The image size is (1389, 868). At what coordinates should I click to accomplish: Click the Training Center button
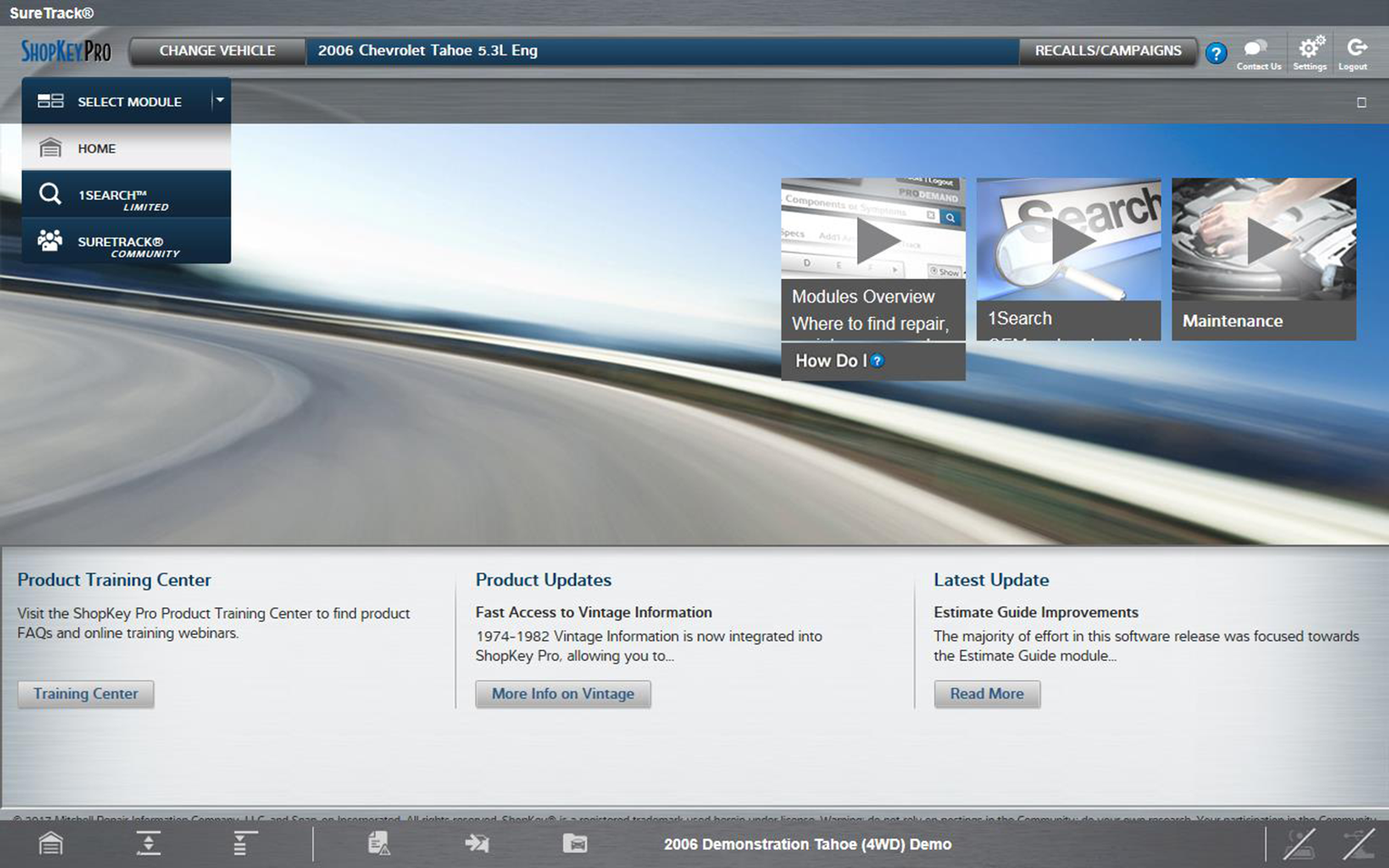[86, 694]
